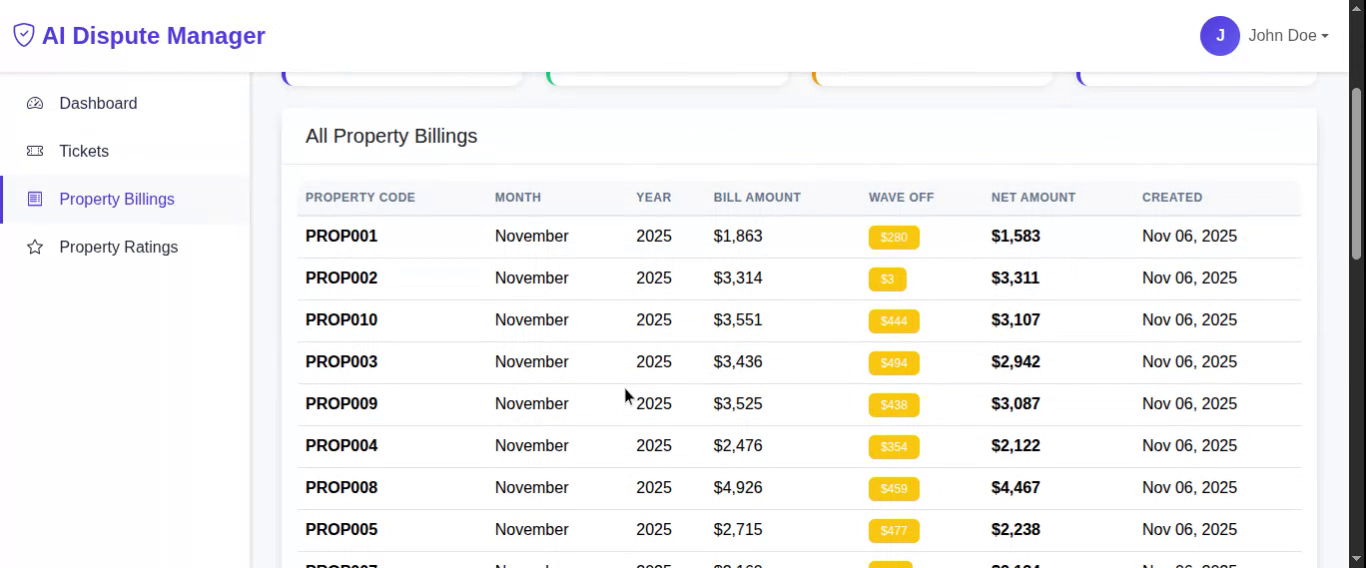Select the PROP009 row code
This screenshot has width=1366, height=568.
pyautogui.click(x=341, y=404)
